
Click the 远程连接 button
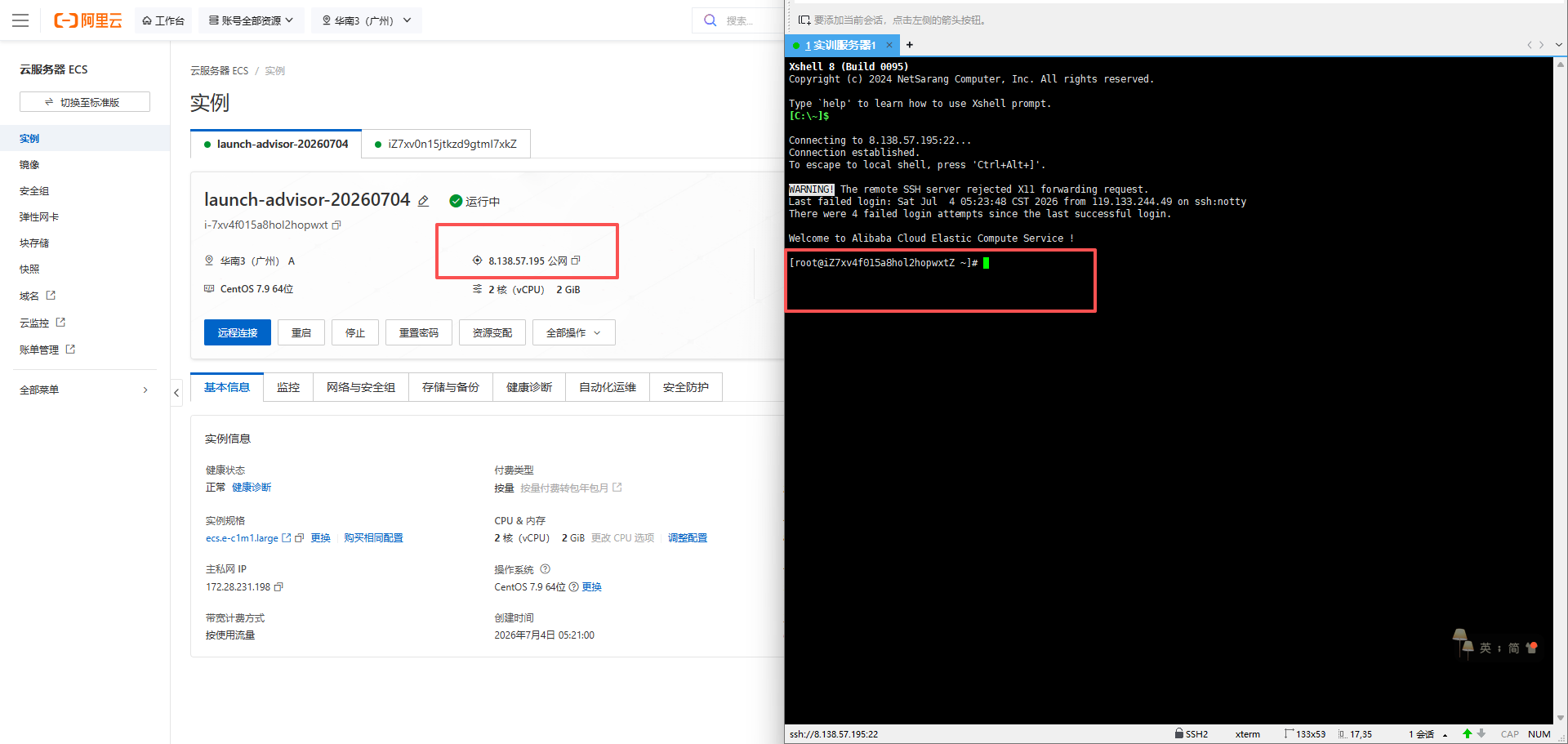pos(238,332)
